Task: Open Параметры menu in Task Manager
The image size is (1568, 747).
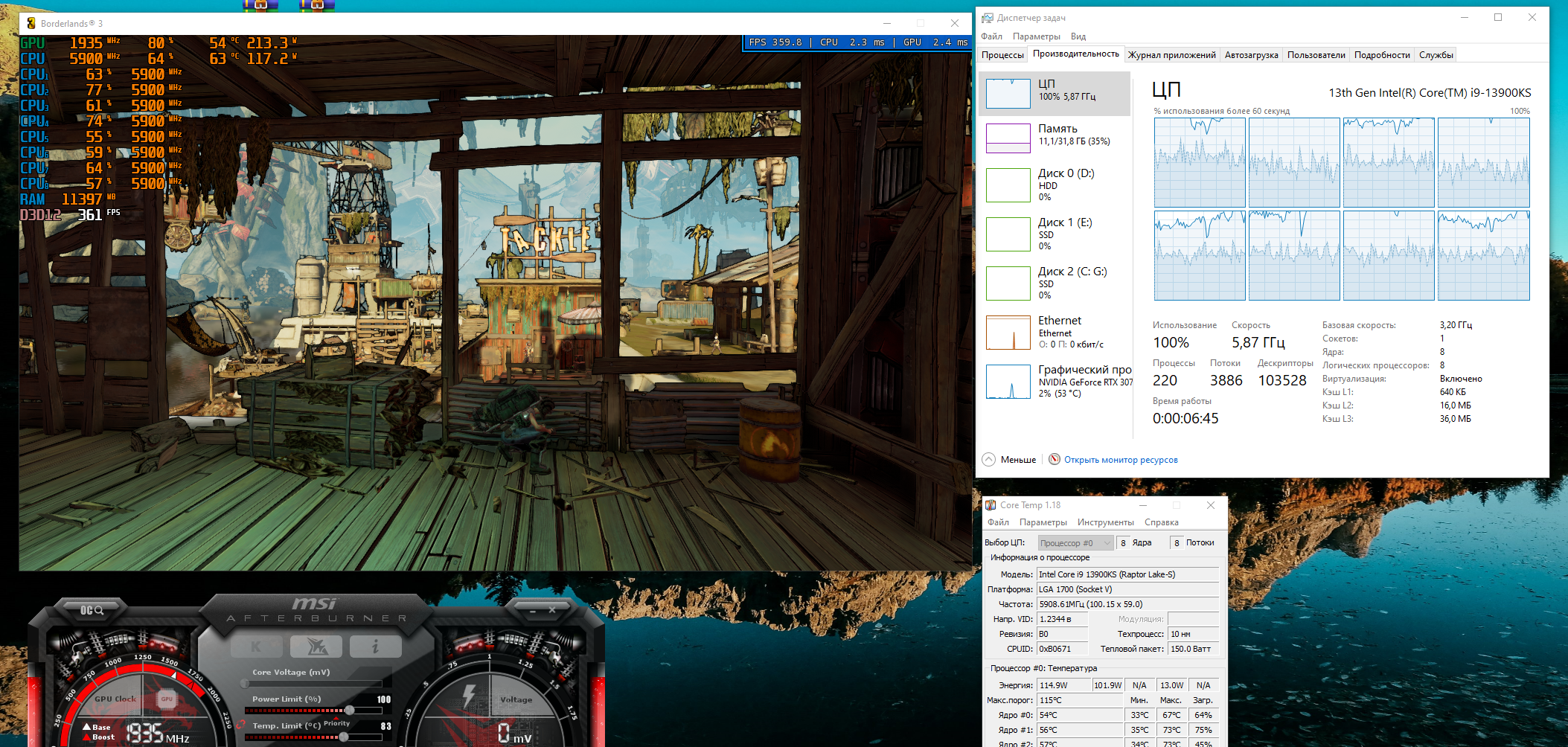Action: pyautogui.click(x=1036, y=36)
